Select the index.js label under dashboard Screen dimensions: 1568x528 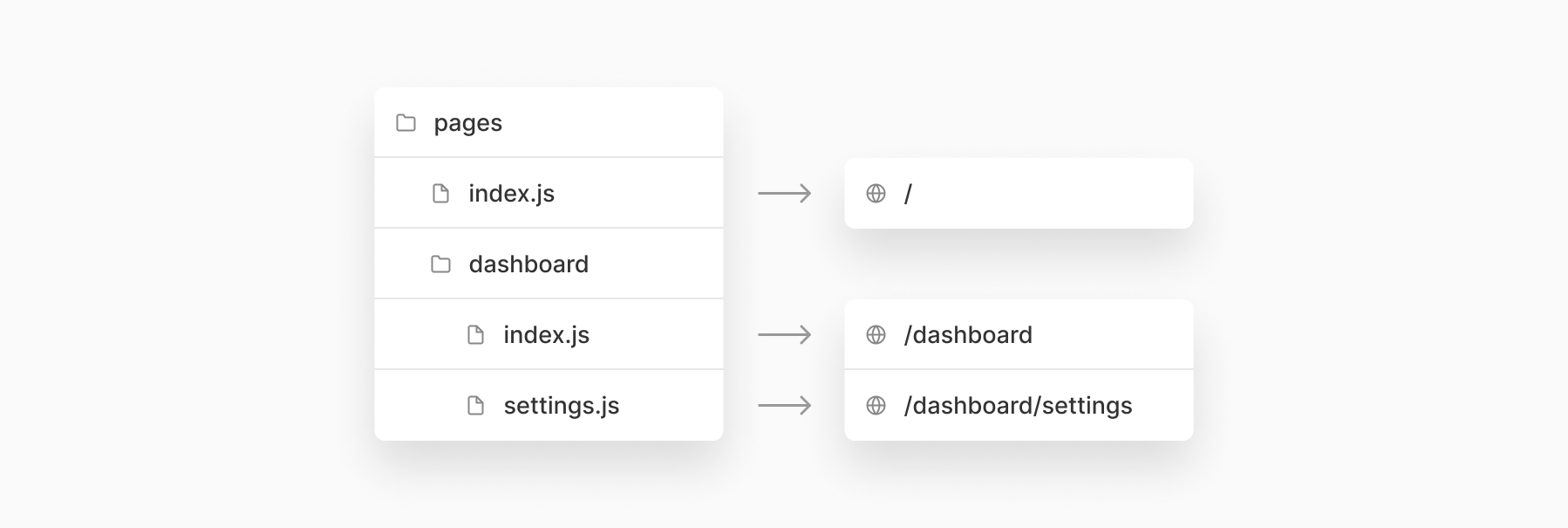tap(547, 335)
